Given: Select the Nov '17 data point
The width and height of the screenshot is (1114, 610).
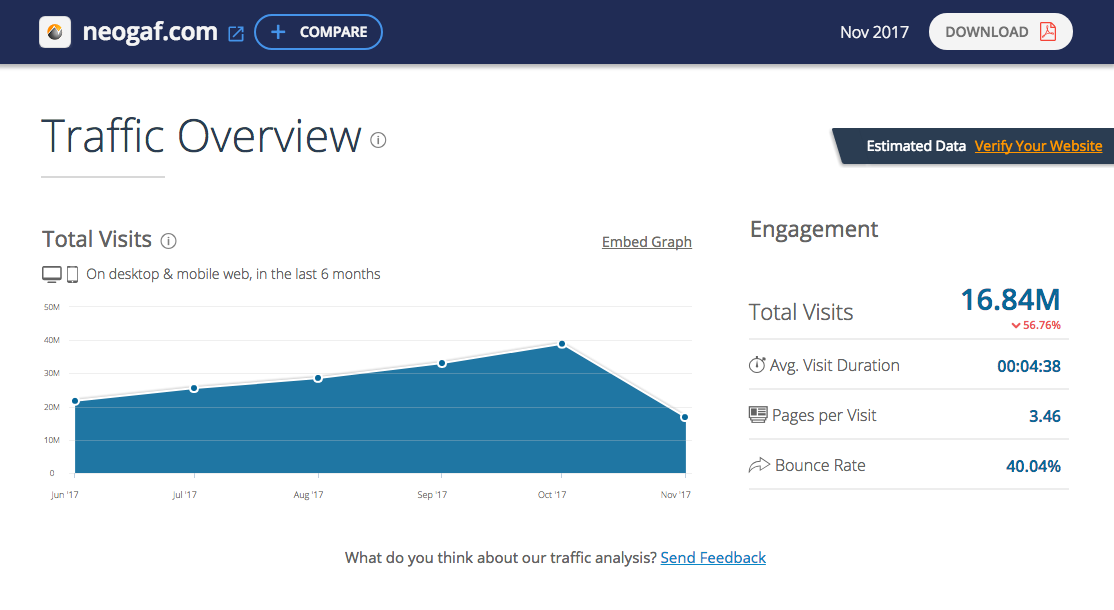Looking at the screenshot, I should click(x=684, y=418).
